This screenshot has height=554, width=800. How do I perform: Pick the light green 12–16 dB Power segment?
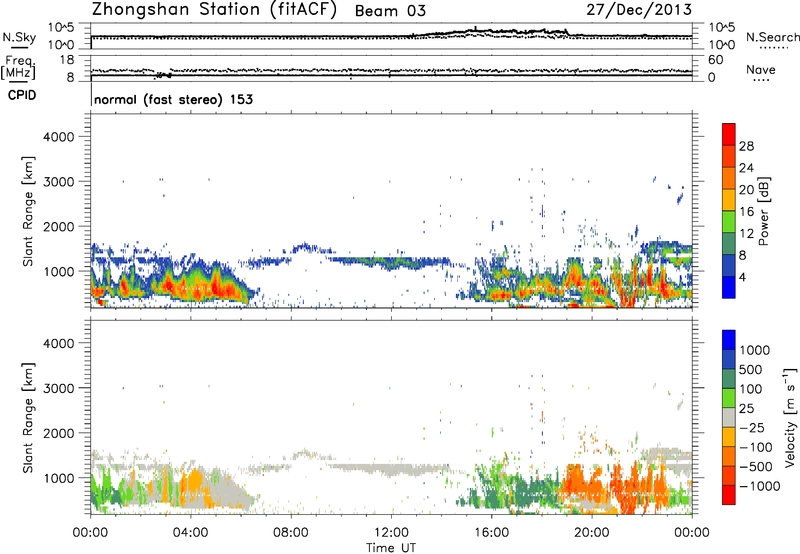729,221
